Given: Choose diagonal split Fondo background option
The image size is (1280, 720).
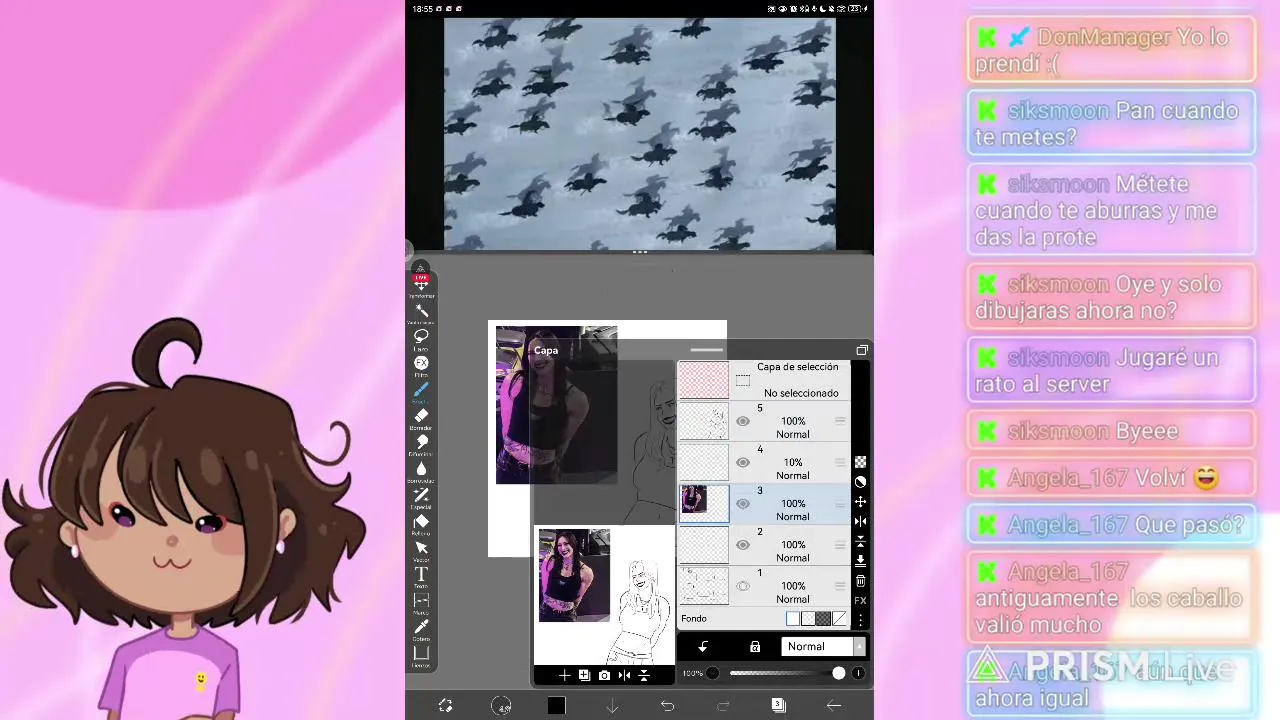Looking at the screenshot, I should click(x=839, y=619).
